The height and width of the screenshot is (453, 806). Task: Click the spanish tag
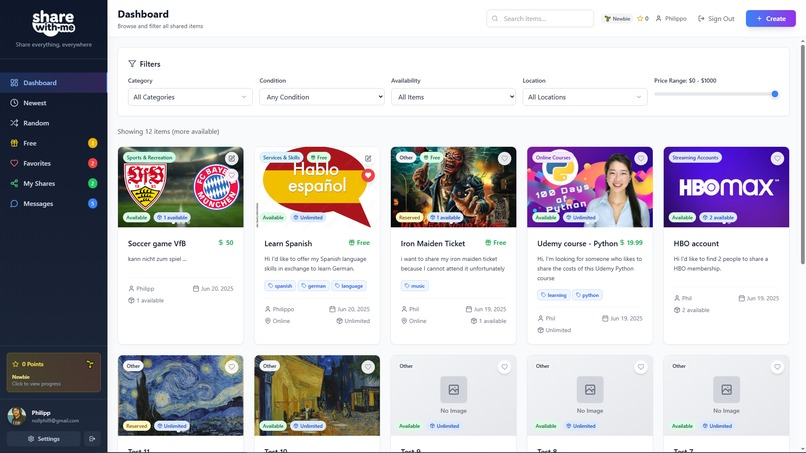coord(280,286)
